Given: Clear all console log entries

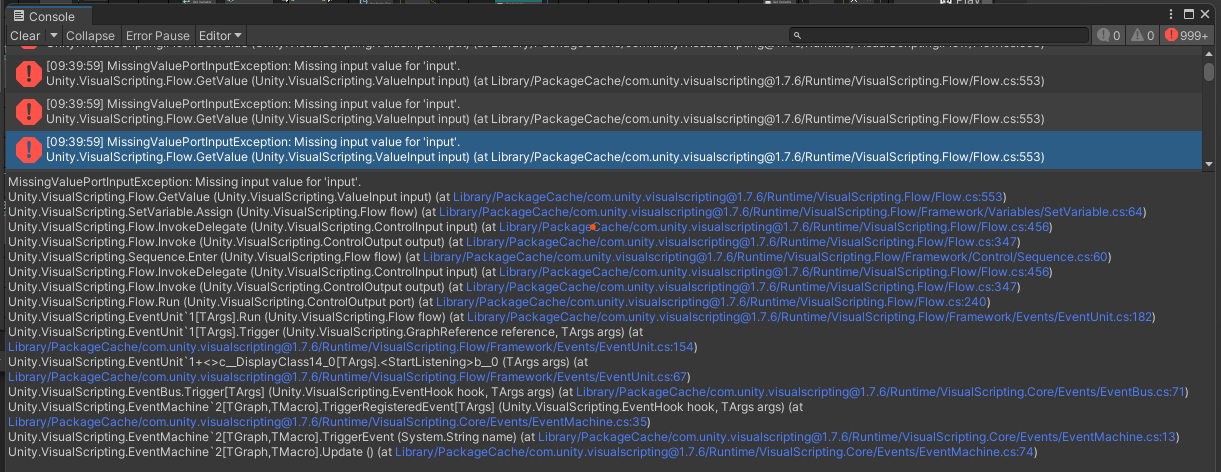Looking at the screenshot, I should click(x=25, y=35).
